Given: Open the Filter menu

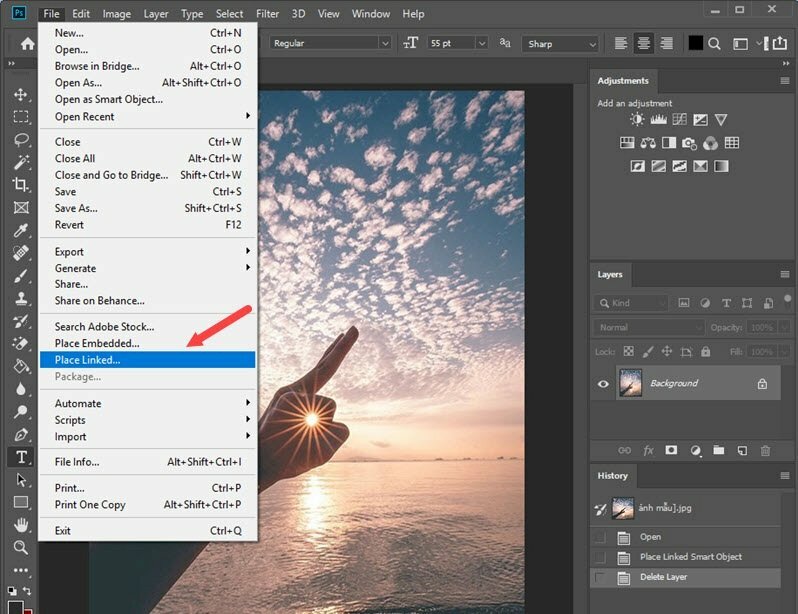Looking at the screenshot, I should coord(267,14).
